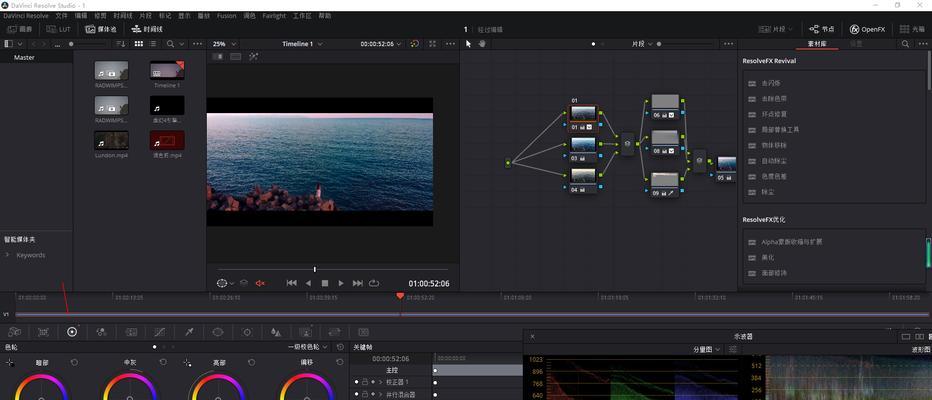Open the viewer timecode 00:00:52:06 dropdown

click(381, 44)
